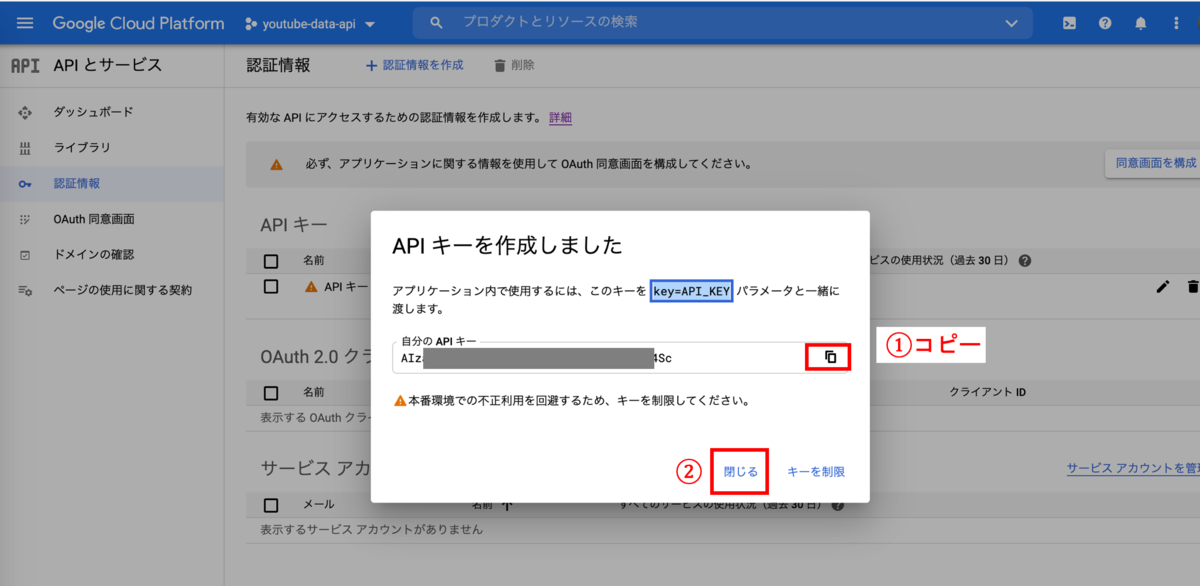Toggle the API キー header checkbox
Screen dimensions: 1200x586
(271, 261)
